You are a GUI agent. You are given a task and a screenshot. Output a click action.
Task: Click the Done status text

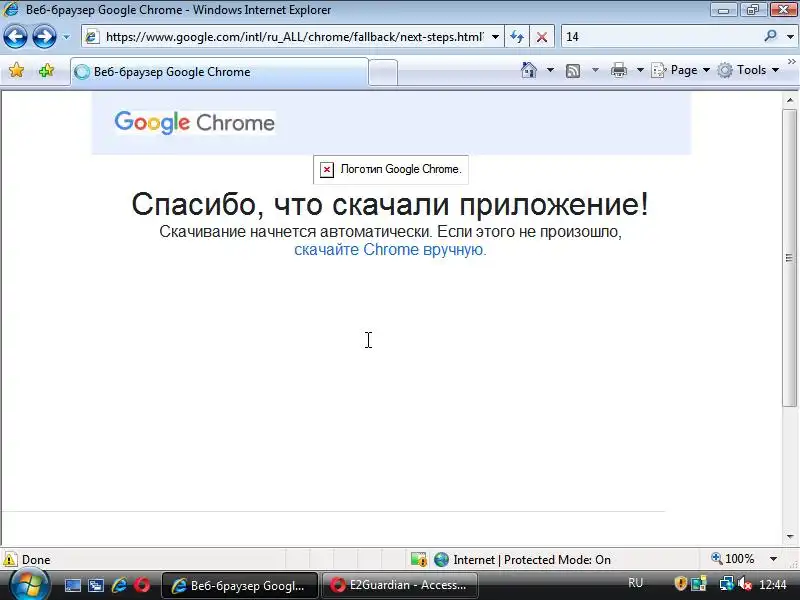coord(36,560)
